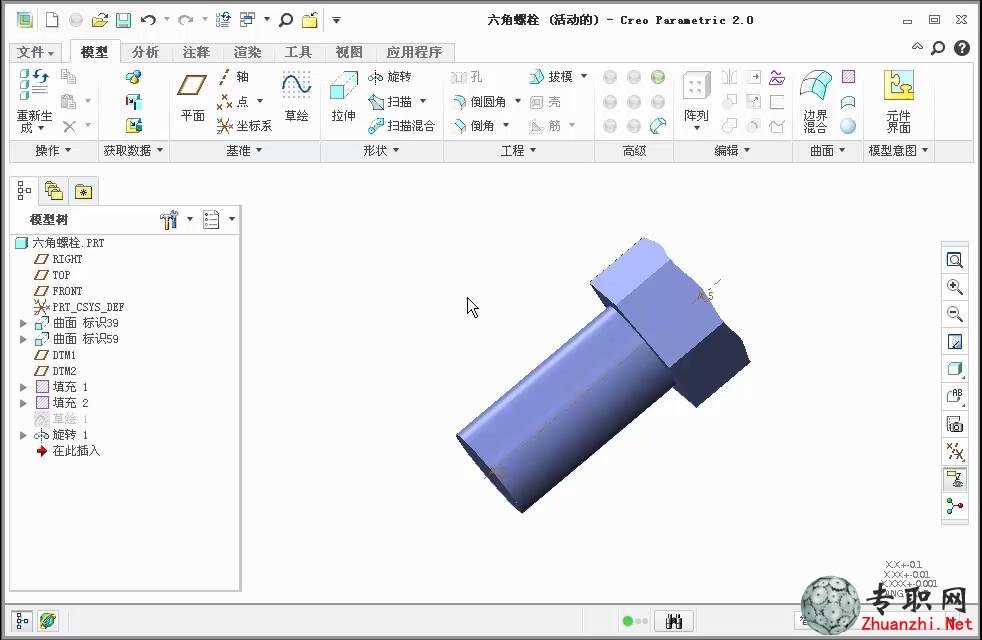Click the repaint screen icon
The image size is (982, 640).
(954, 342)
